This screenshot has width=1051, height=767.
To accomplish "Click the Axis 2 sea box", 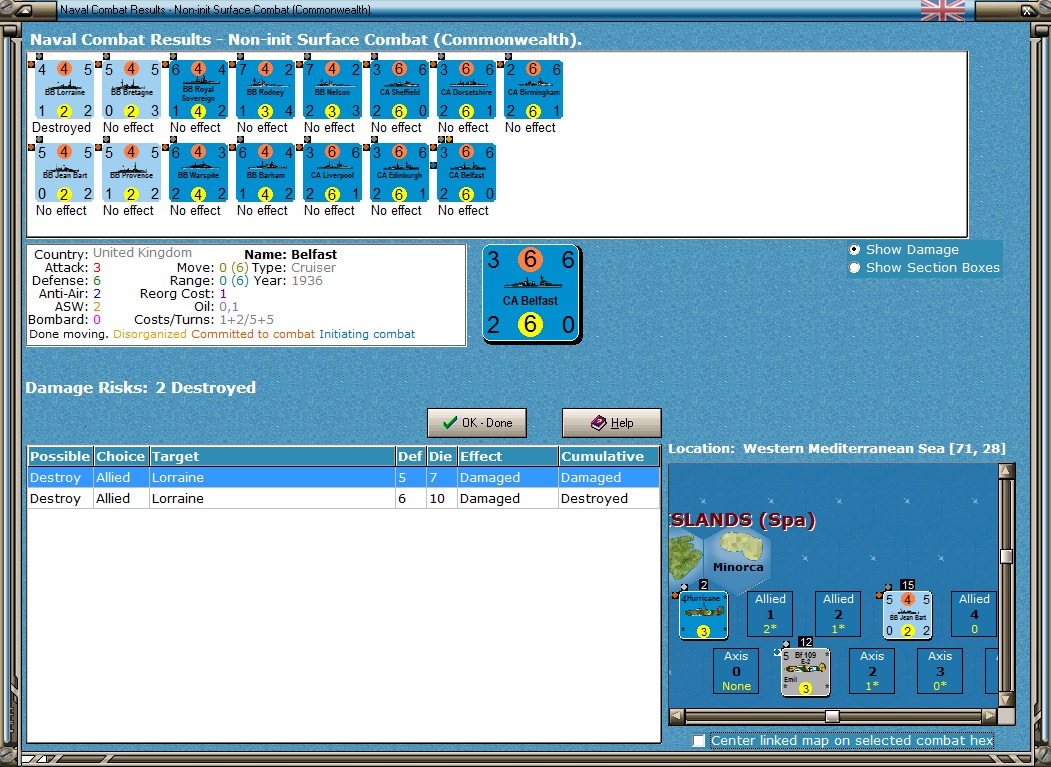I will pyautogui.click(x=871, y=671).
